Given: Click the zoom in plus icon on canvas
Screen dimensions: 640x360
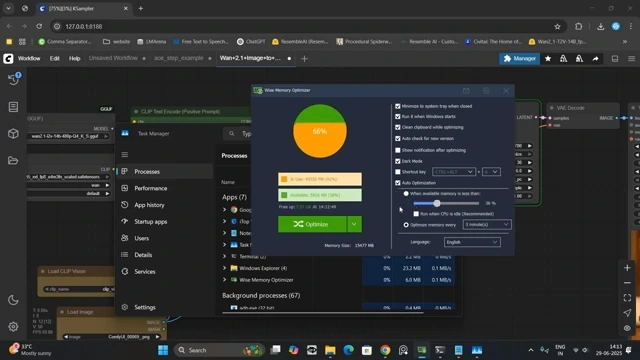Looking at the screenshot, I should click(x=627, y=268).
